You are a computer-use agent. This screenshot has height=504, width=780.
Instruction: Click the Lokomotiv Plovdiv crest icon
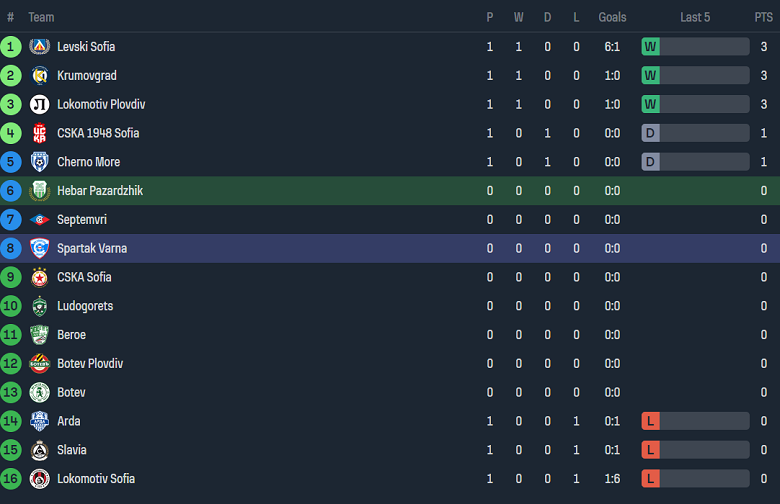39,105
